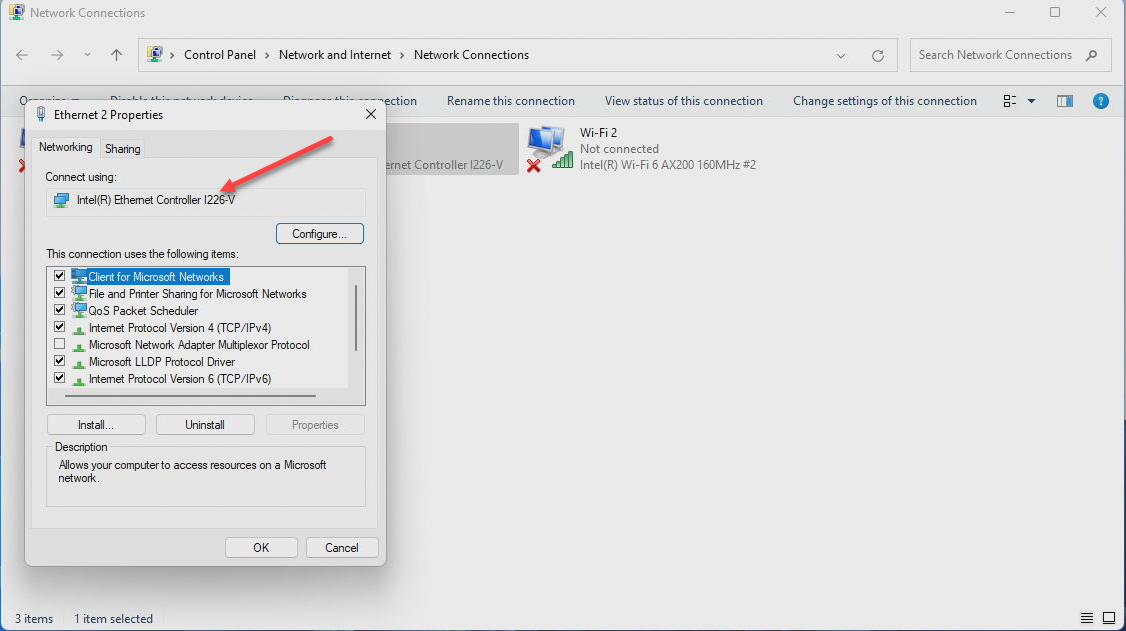The height and width of the screenshot is (631, 1126).
Task: Switch to large icons view in status bar
Action: click(1109, 618)
